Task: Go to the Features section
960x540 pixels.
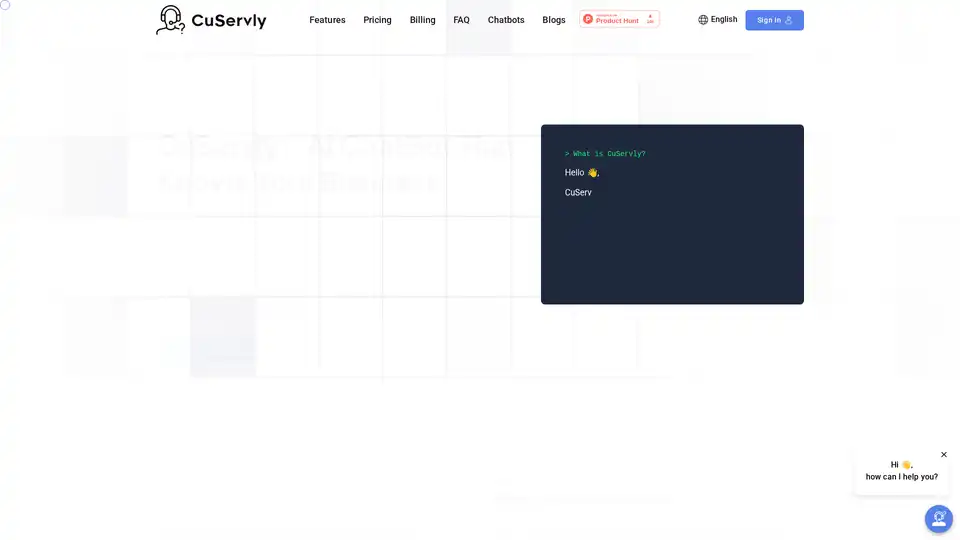Action: (x=327, y=20)
